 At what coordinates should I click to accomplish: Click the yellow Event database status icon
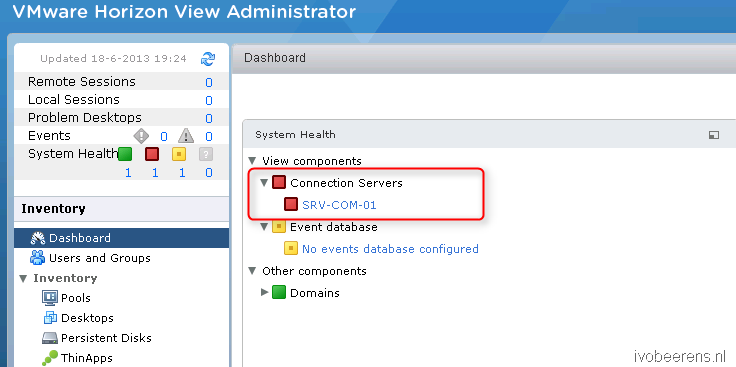(279, 227)
